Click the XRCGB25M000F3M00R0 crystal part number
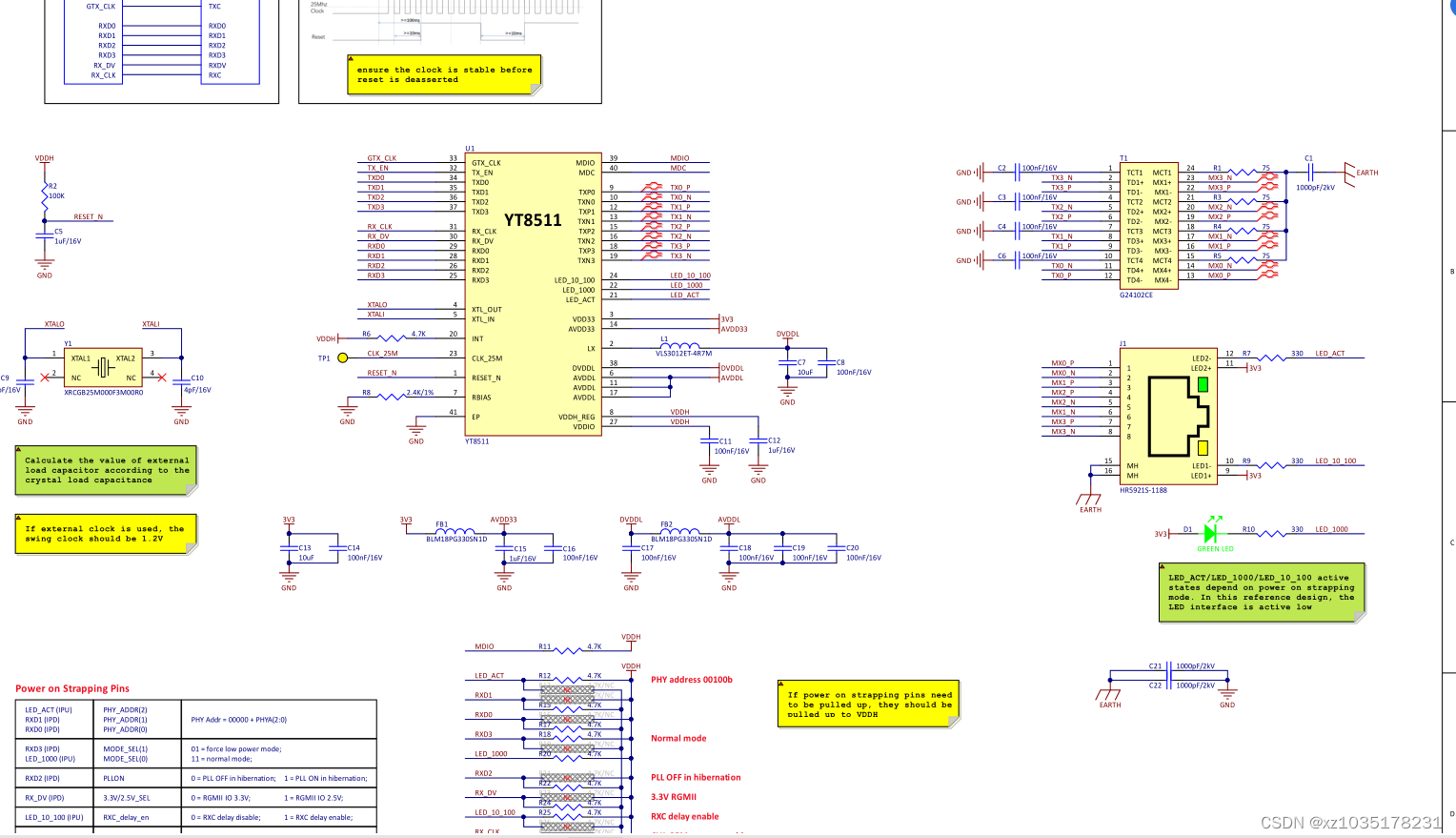This screenshot has width=1456, height=838. click(x=103, y=393)
